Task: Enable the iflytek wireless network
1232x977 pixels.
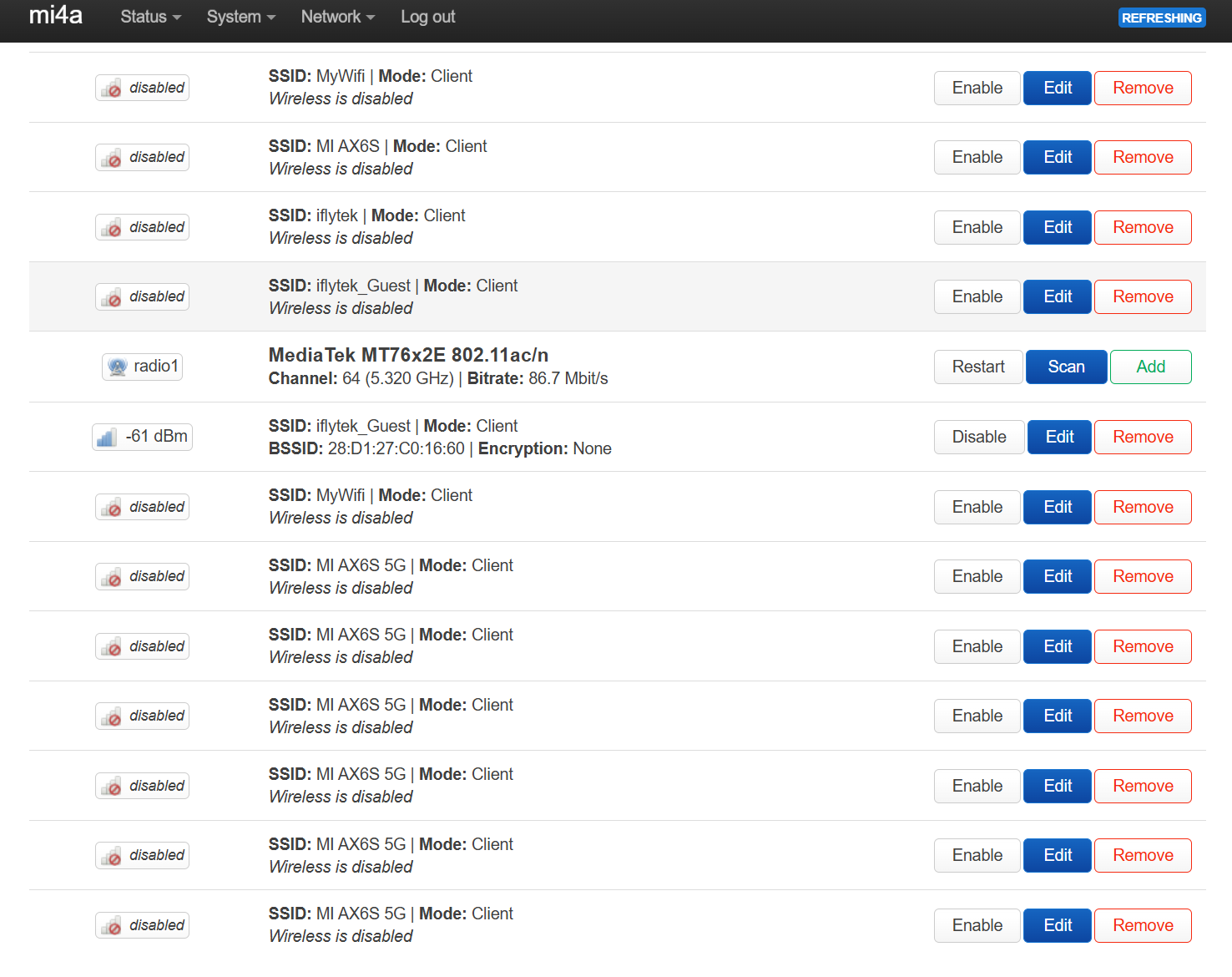Action: (x=977, y=227)
